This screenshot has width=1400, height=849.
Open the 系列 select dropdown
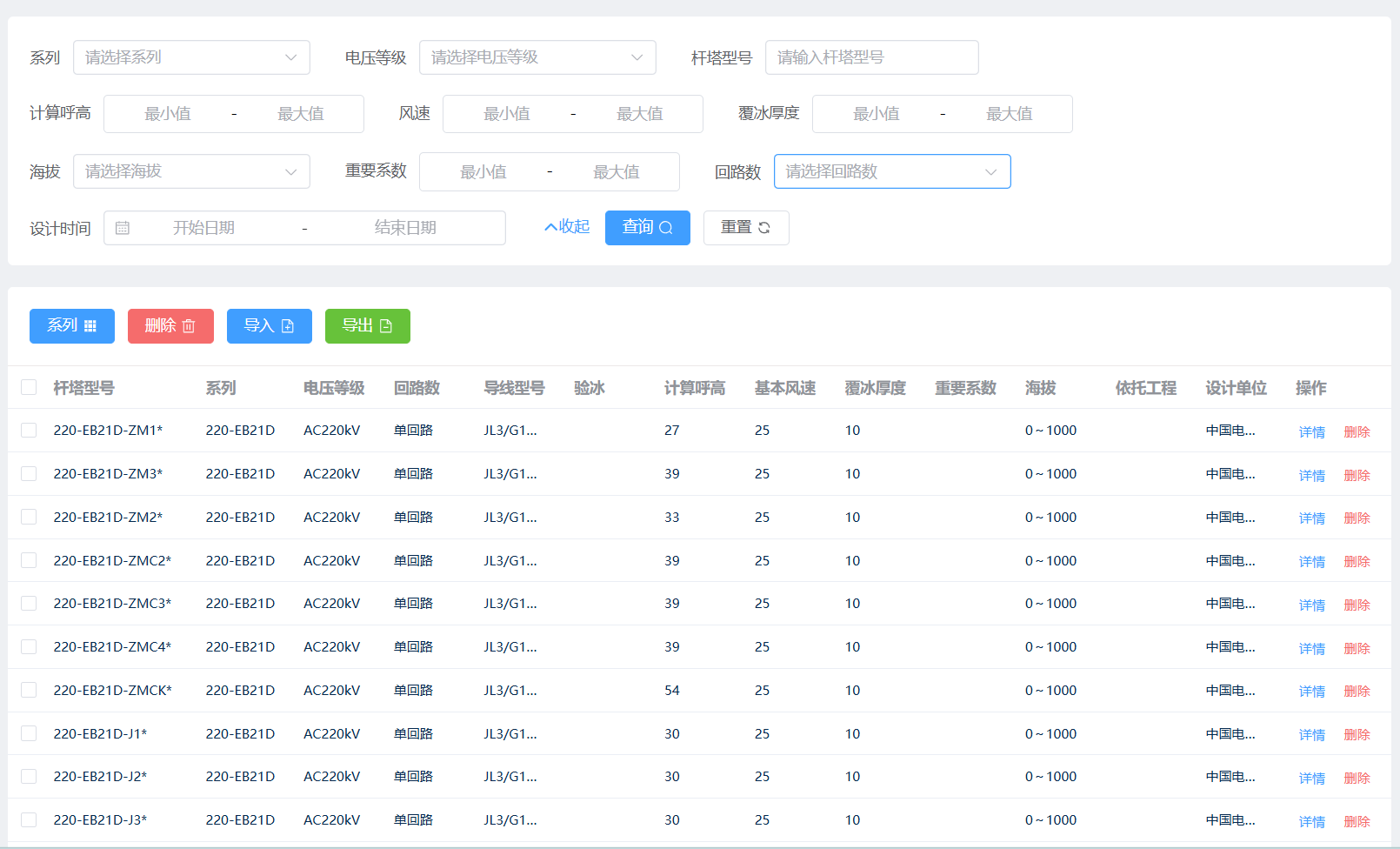(191, 57)
